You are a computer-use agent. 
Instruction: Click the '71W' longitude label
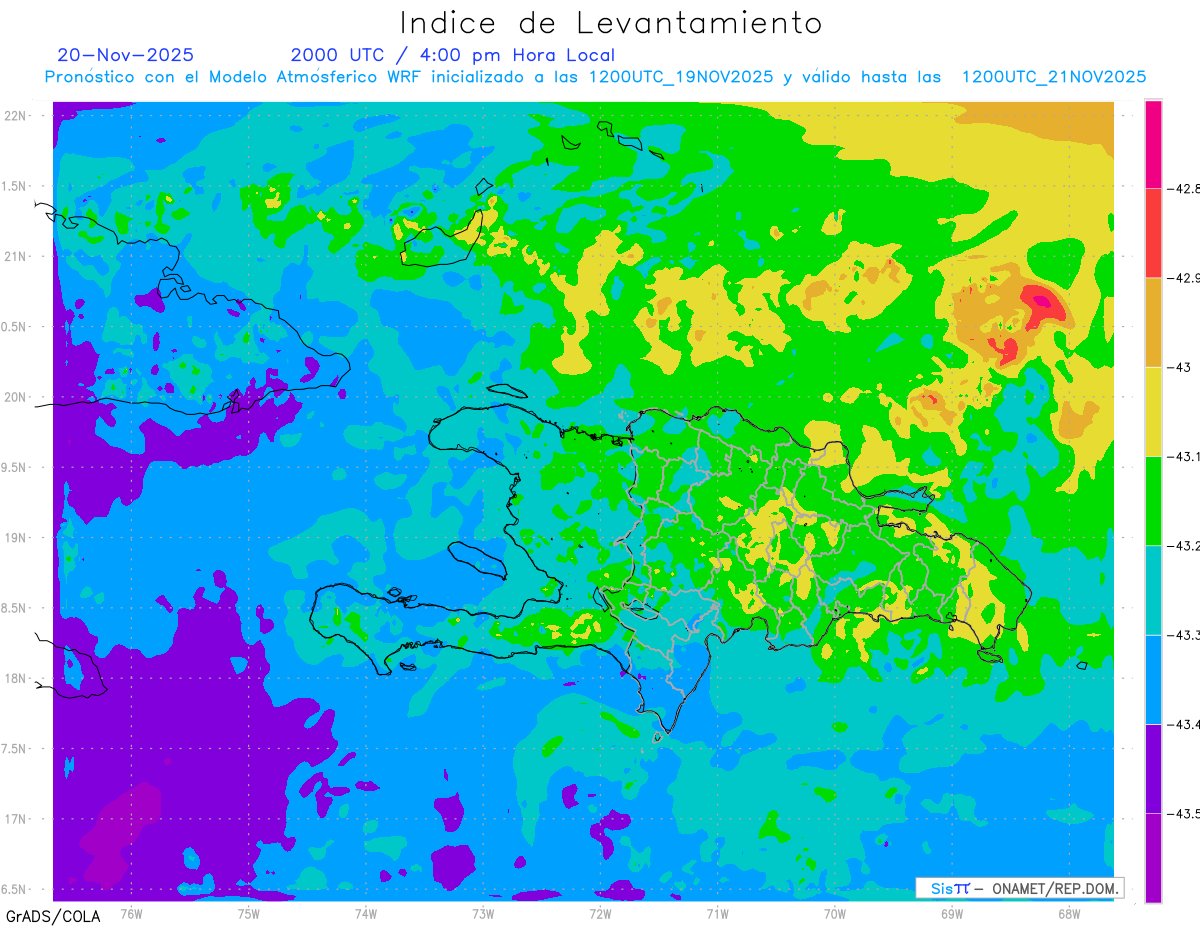coord(717,913)
